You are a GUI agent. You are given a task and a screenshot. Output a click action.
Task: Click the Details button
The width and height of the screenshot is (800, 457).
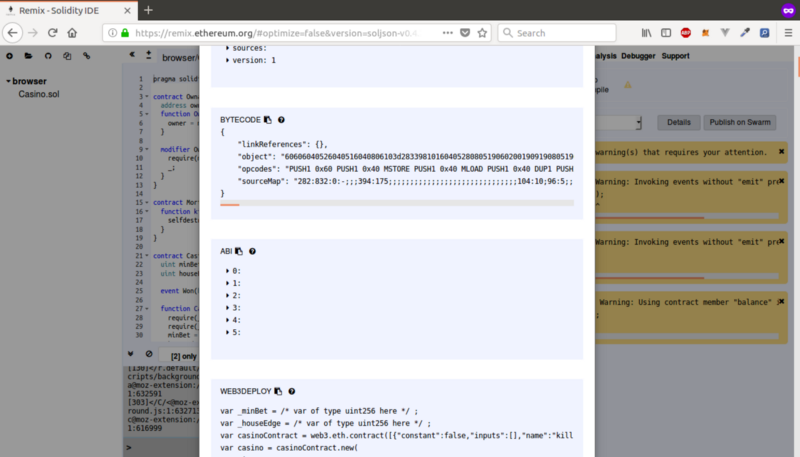point(679,122)
